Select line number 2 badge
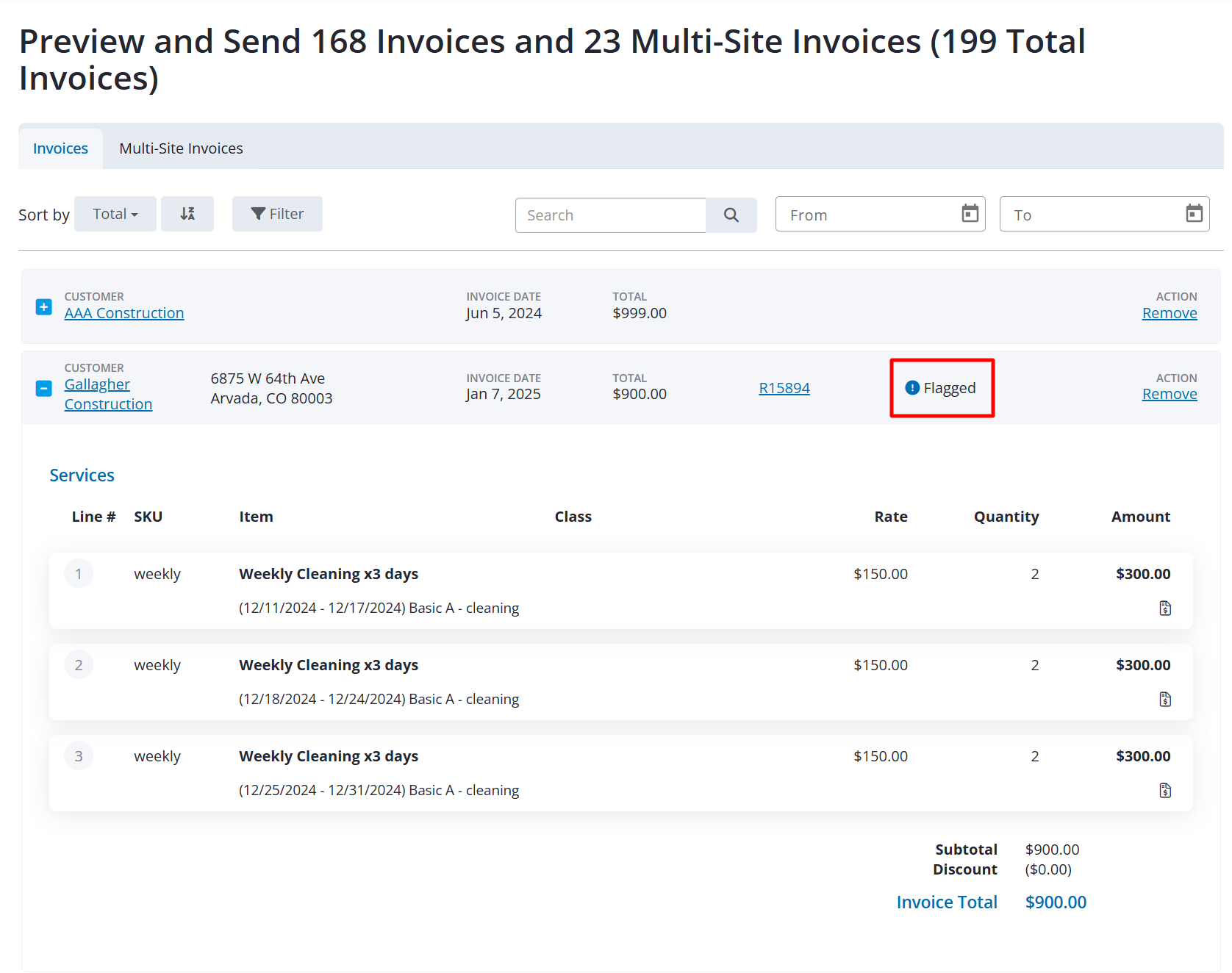 pyautogui.click(x=79, y=665)
